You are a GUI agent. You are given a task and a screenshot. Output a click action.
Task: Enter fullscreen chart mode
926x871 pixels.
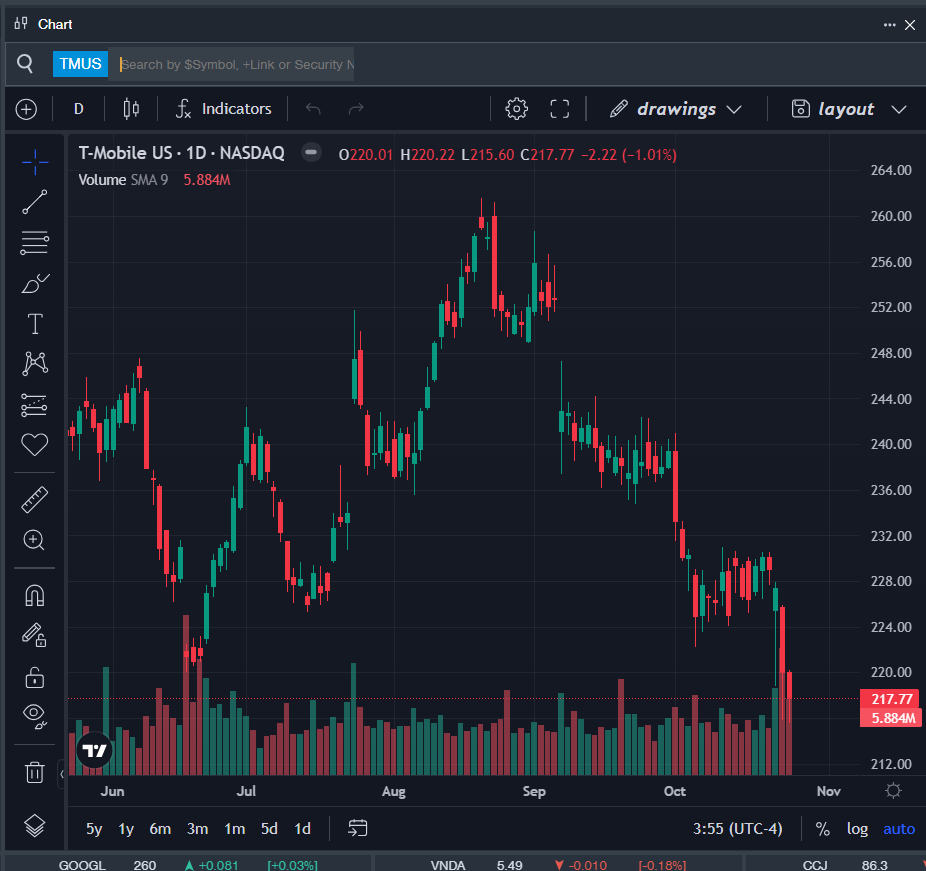point(560,109)
